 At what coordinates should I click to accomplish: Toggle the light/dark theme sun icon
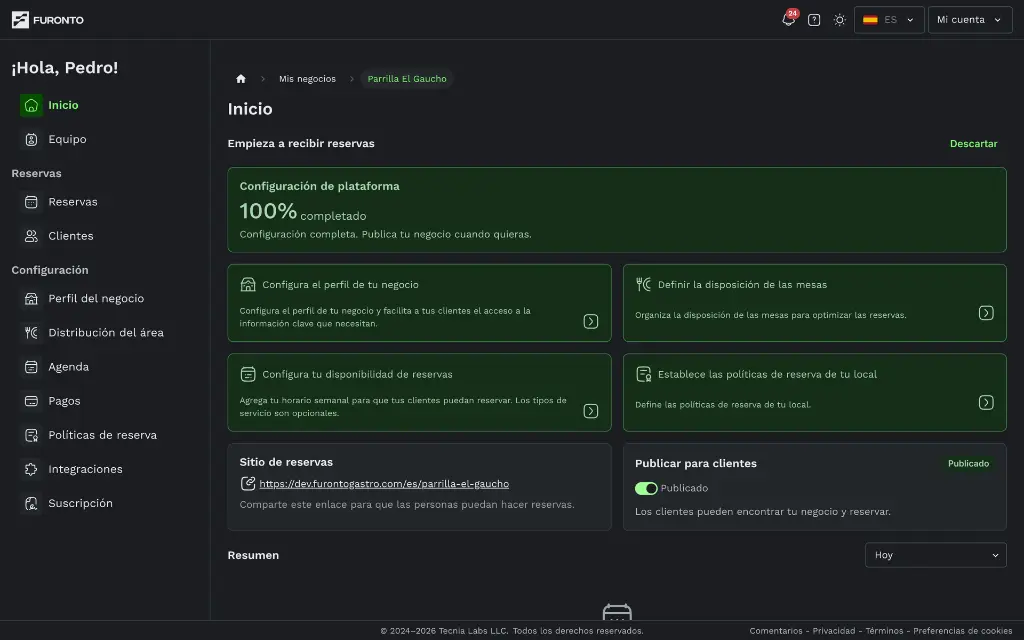coord(839,20)
